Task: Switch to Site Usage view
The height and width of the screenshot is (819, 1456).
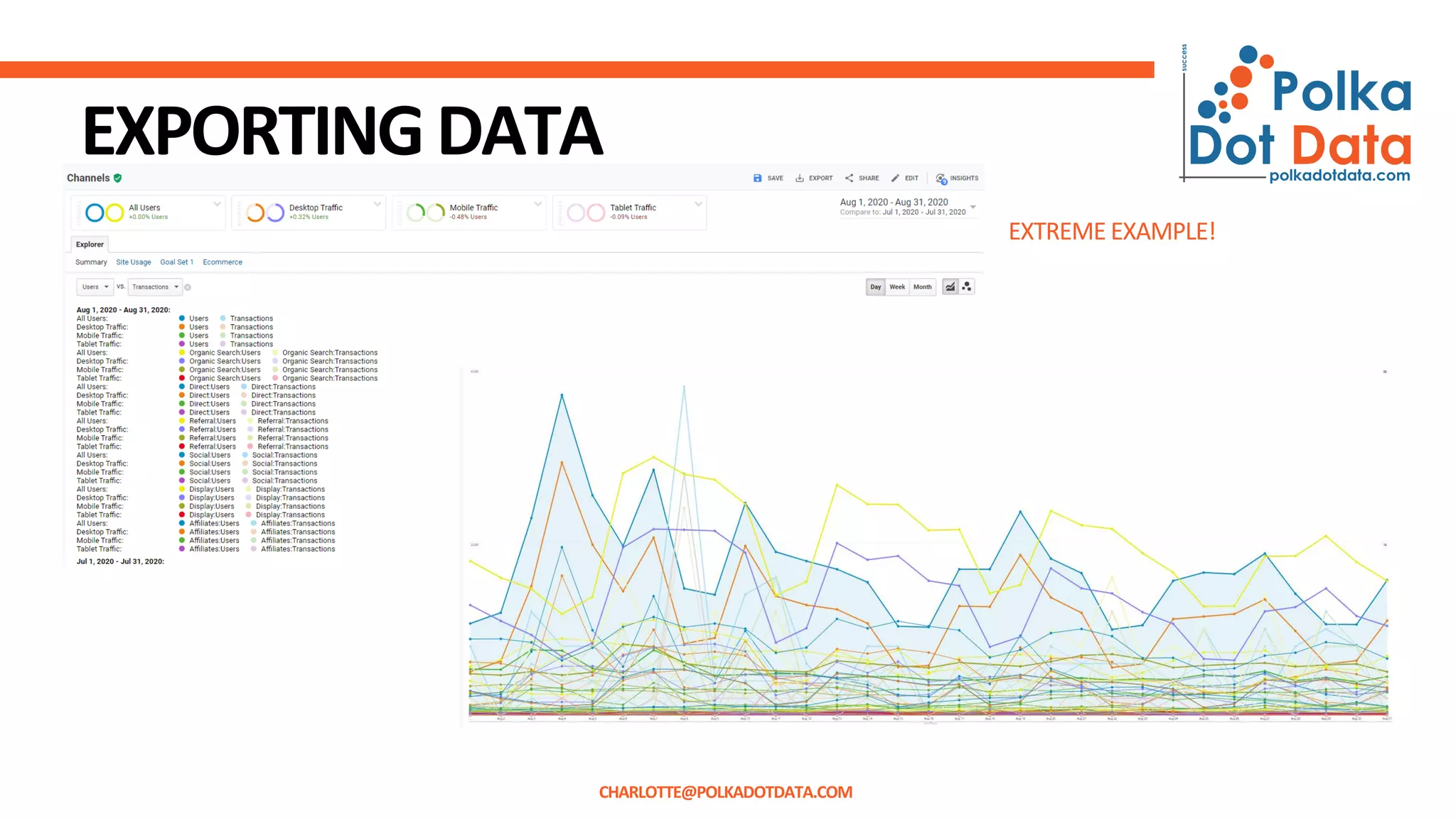Action: click(134, 262)
